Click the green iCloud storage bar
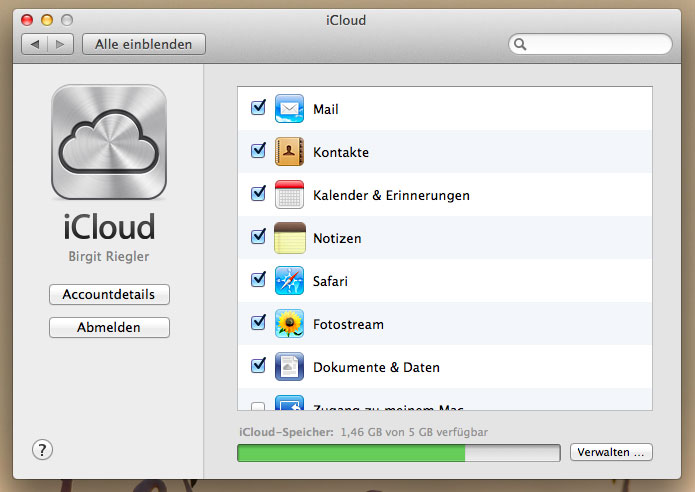Image resolution: width=695 pixels, height=492 pixels. pos(398,453)
